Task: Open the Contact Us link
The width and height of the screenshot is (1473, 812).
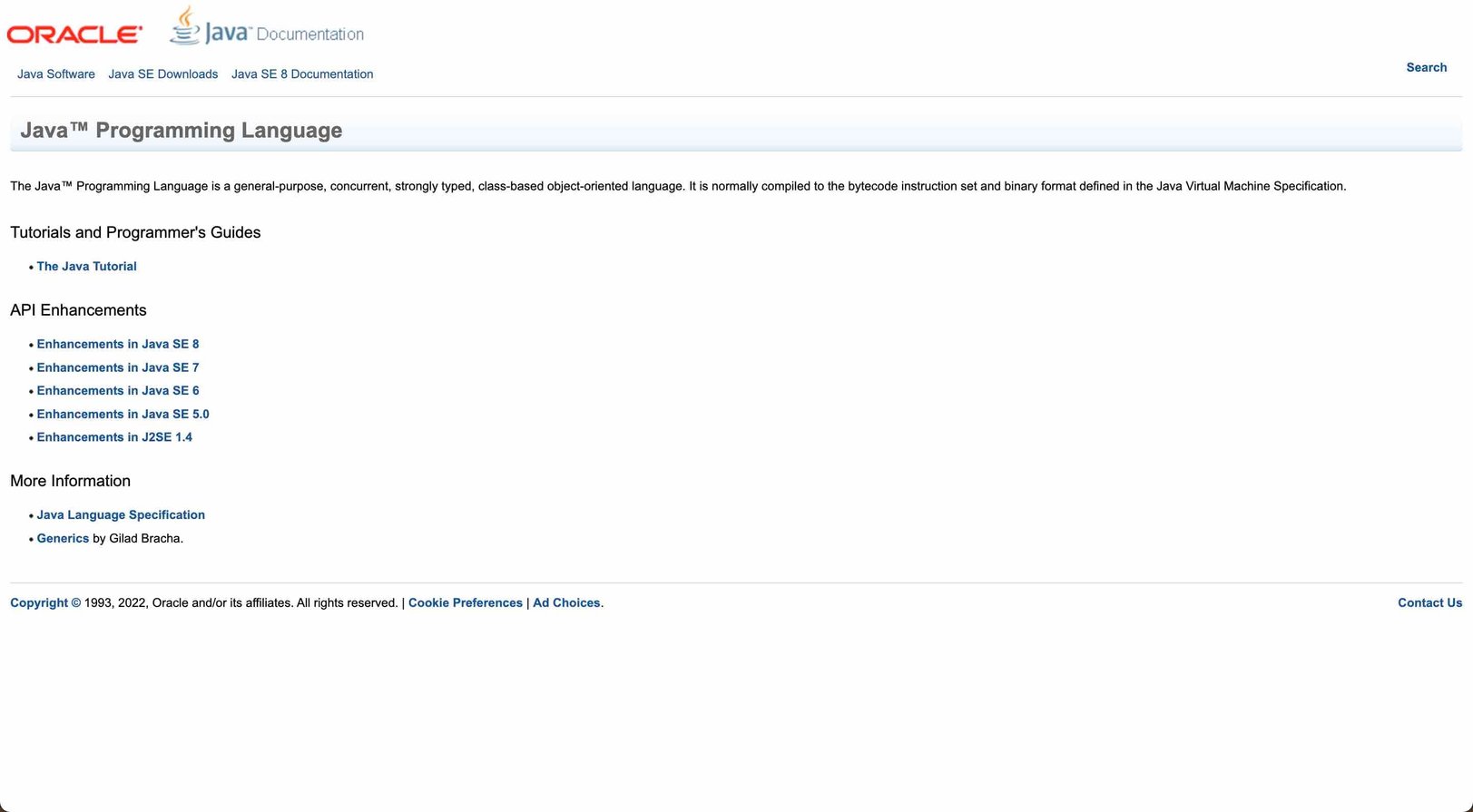Action: pos(1429,603)
